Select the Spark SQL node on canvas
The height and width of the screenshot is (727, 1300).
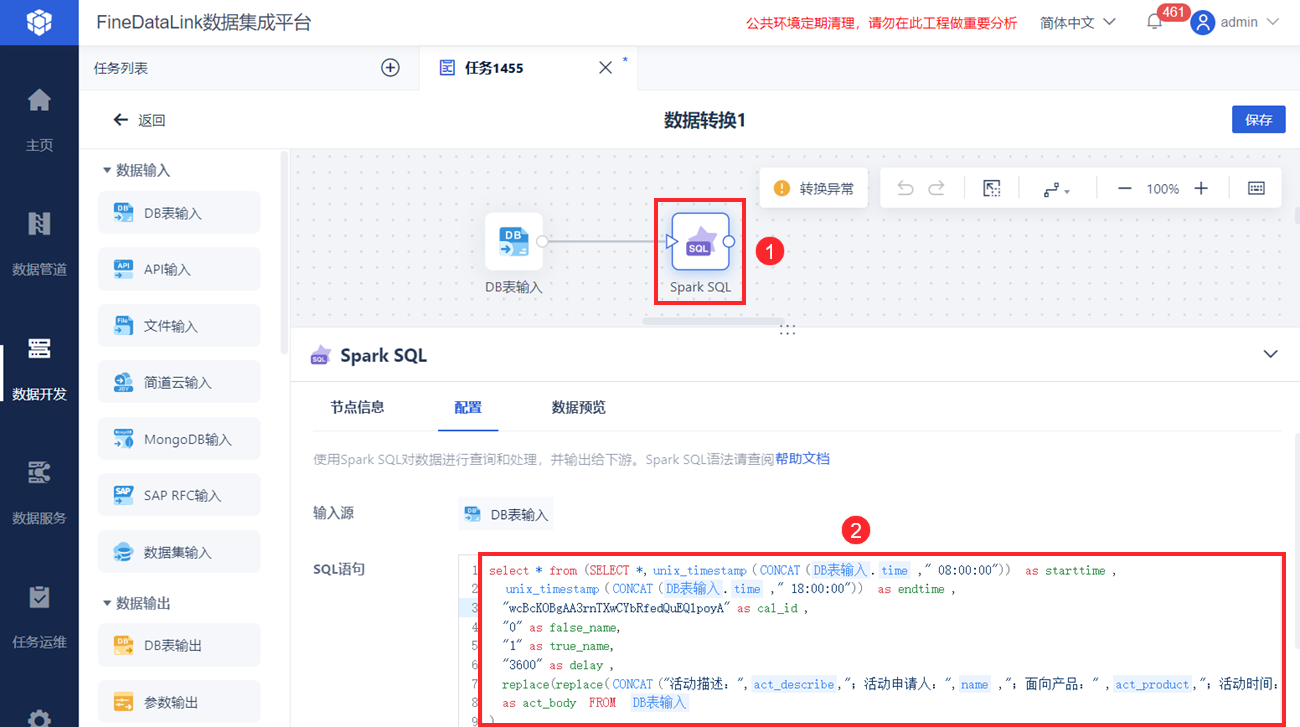[700, 241]
